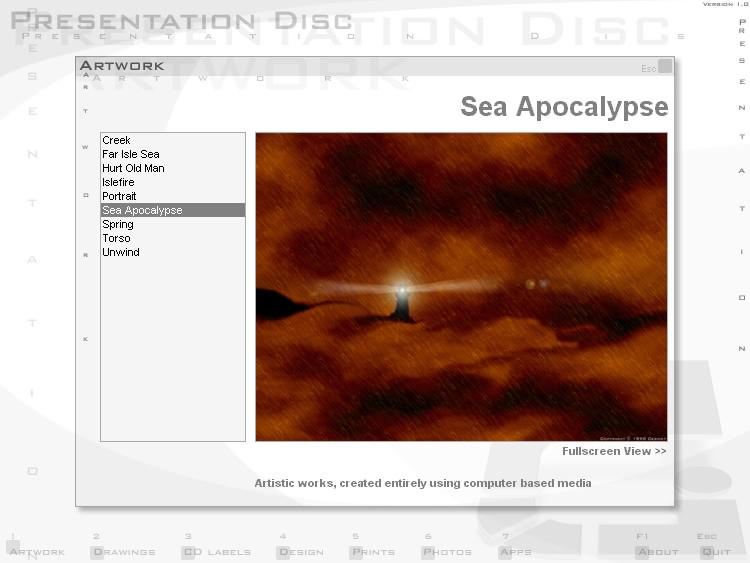Image resolution: width=750 pixels, height=563 pixels.
Task: Open the Artwork section in bottom navigation
Action: (36, 551)
